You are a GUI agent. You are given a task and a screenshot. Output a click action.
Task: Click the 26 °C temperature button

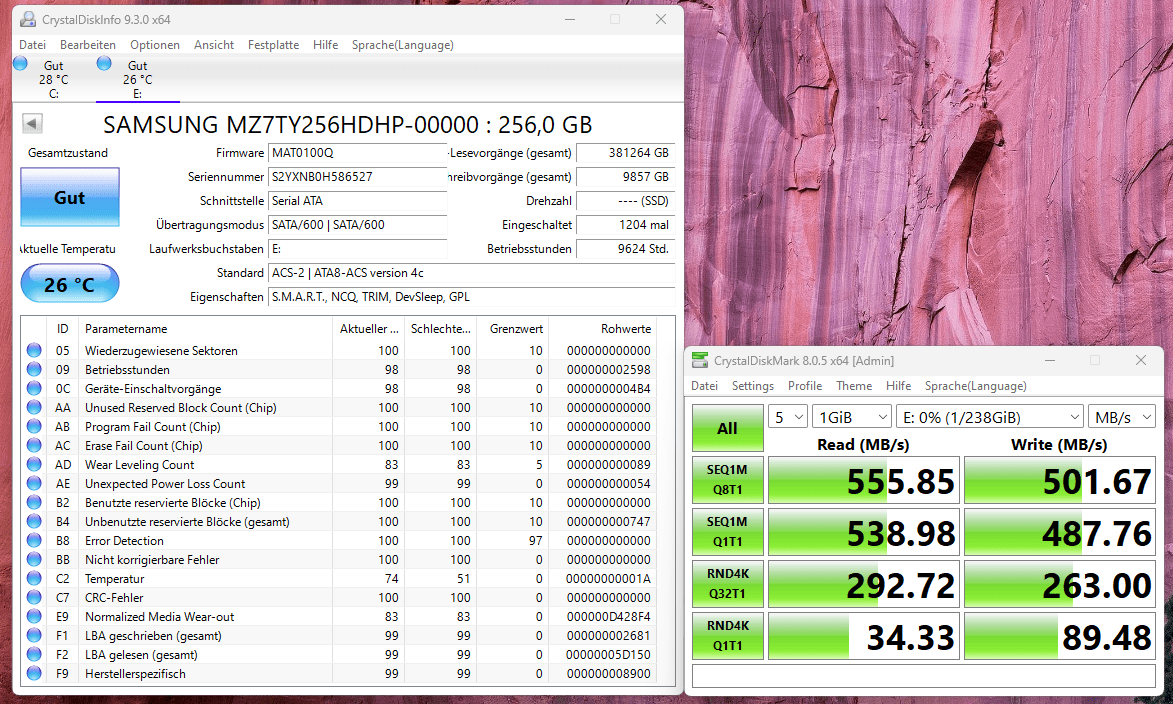70,284
